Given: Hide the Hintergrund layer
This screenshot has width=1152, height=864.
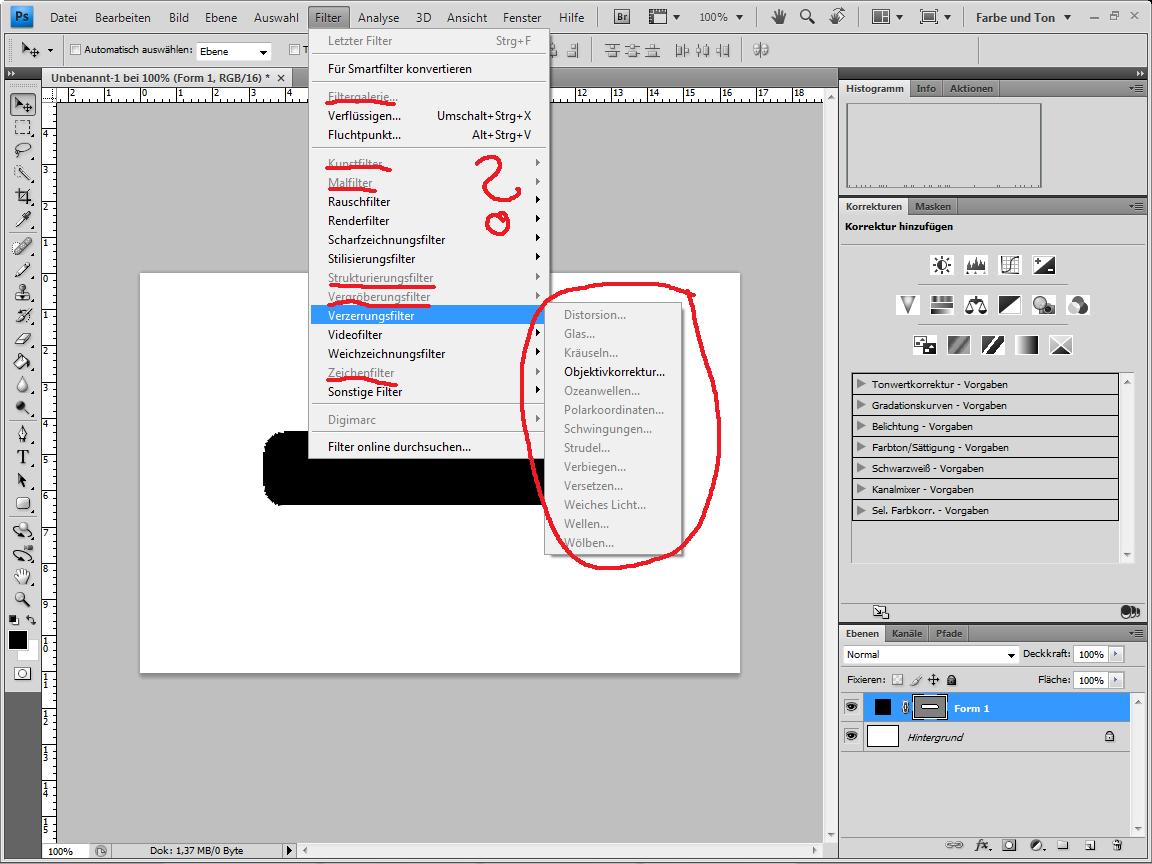Looking at the screenshot, I should [852, 735].
